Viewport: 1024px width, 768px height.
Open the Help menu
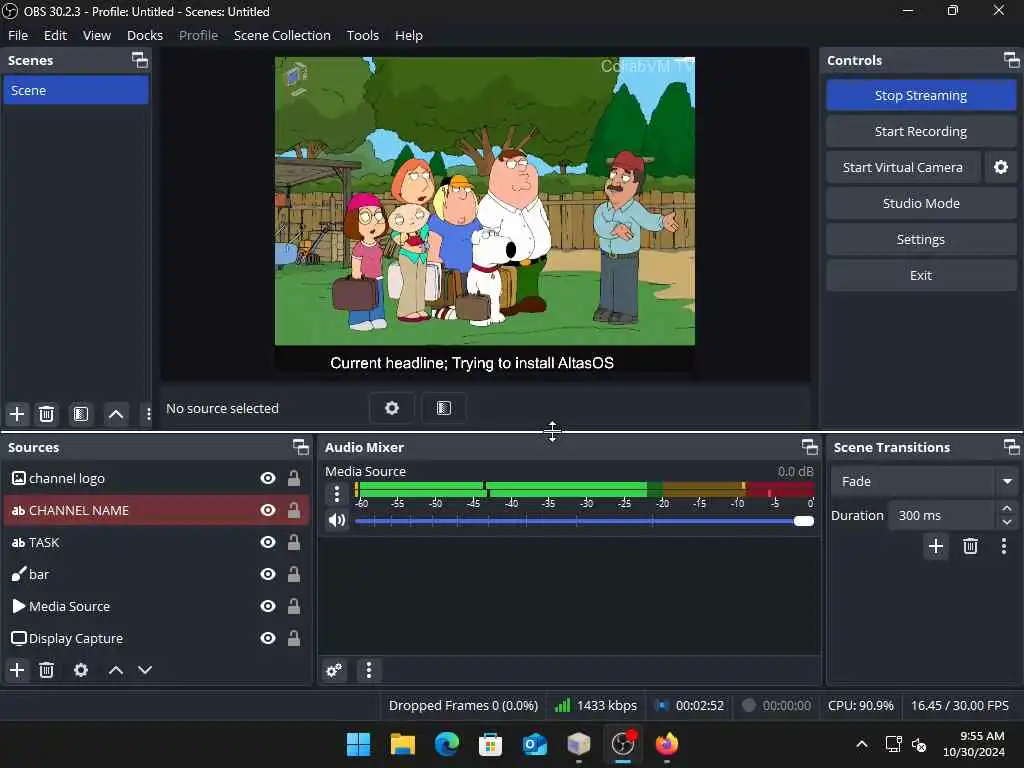(409, 35)
